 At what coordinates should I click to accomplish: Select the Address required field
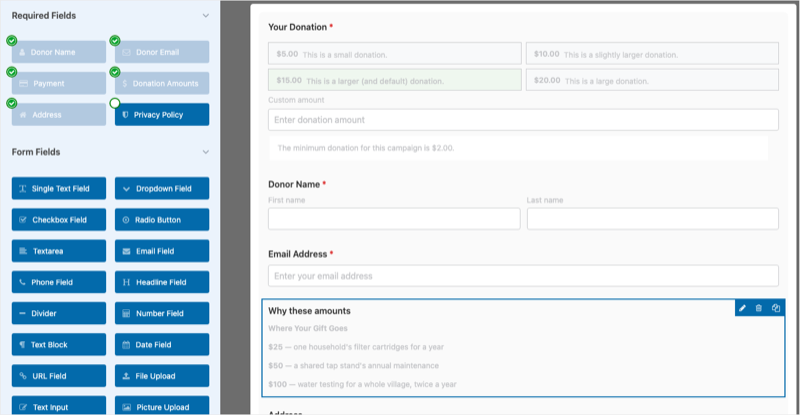59,115
